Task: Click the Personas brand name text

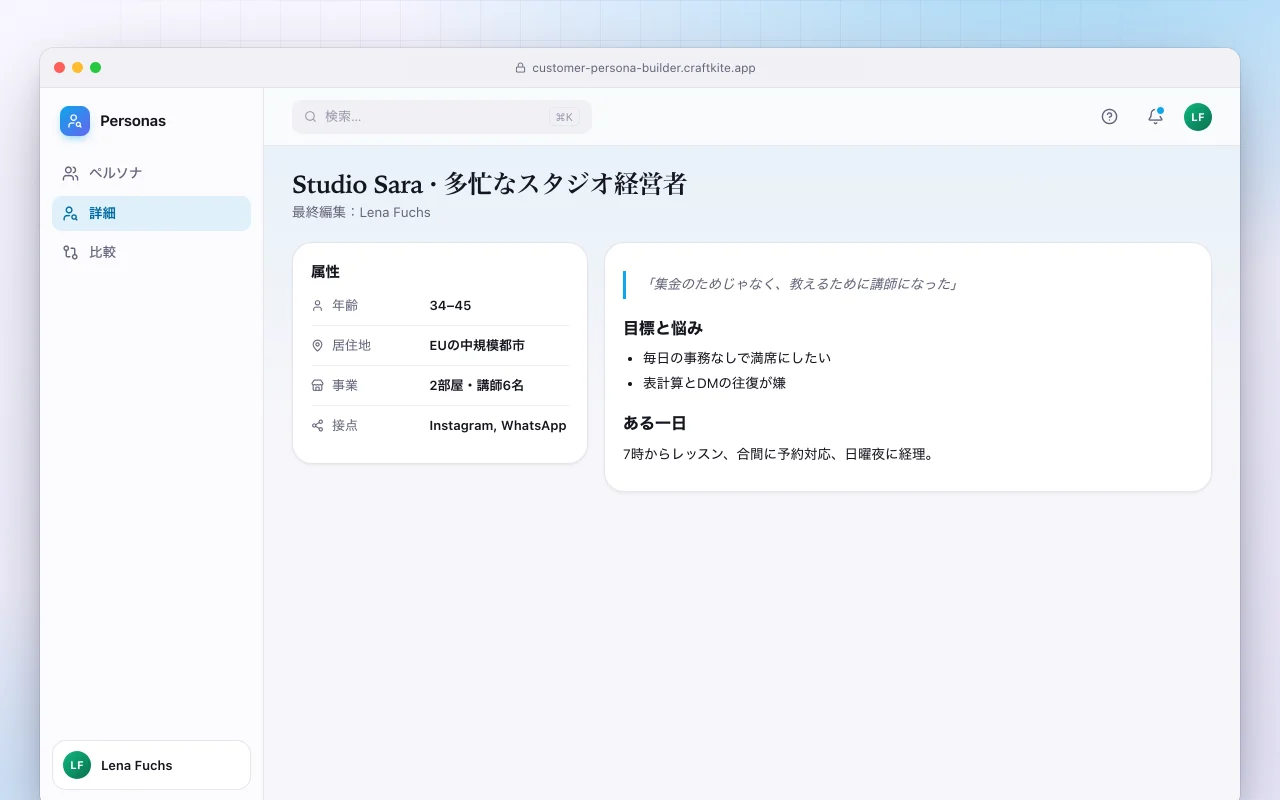Action: (133, 121)
